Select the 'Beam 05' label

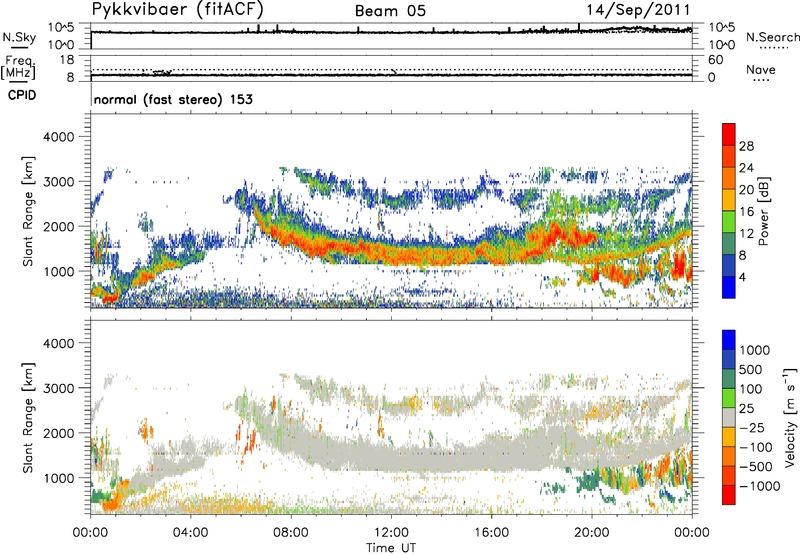point(390,11)
